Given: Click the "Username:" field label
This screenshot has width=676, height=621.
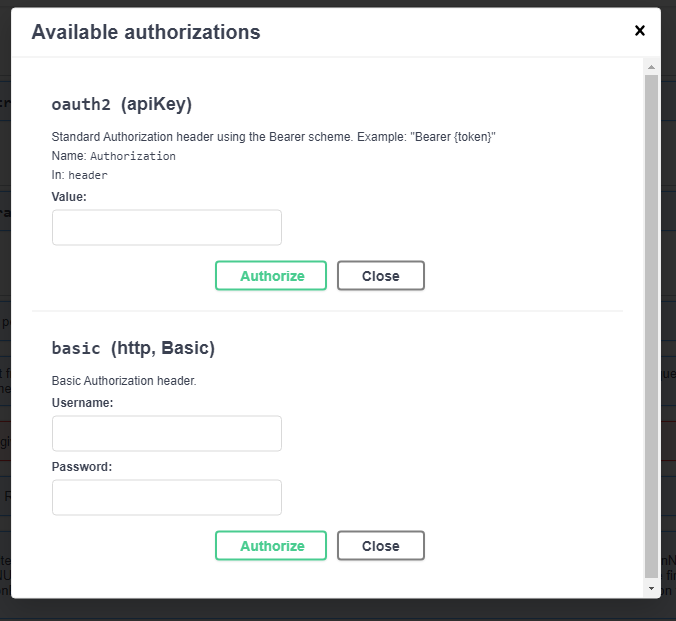Looking at the screenshot, I should click(x=82, y=402).
